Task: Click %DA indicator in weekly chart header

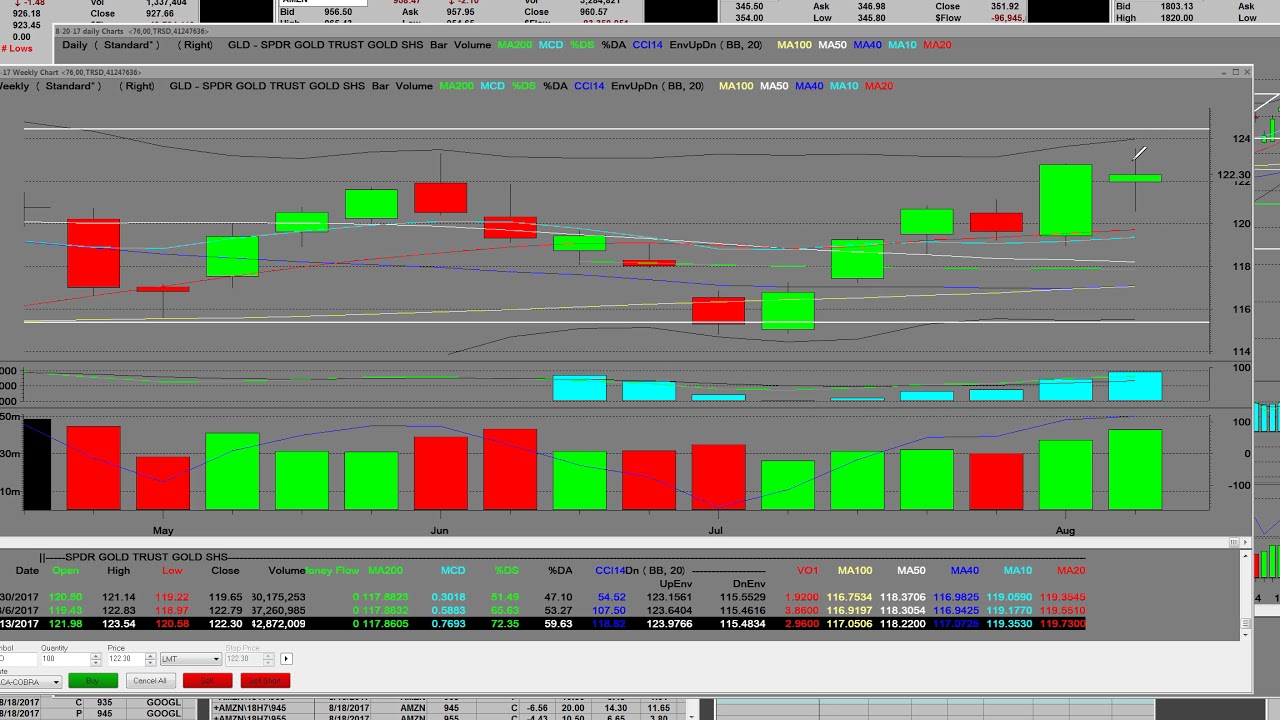Action: click(x=555, y=86)
